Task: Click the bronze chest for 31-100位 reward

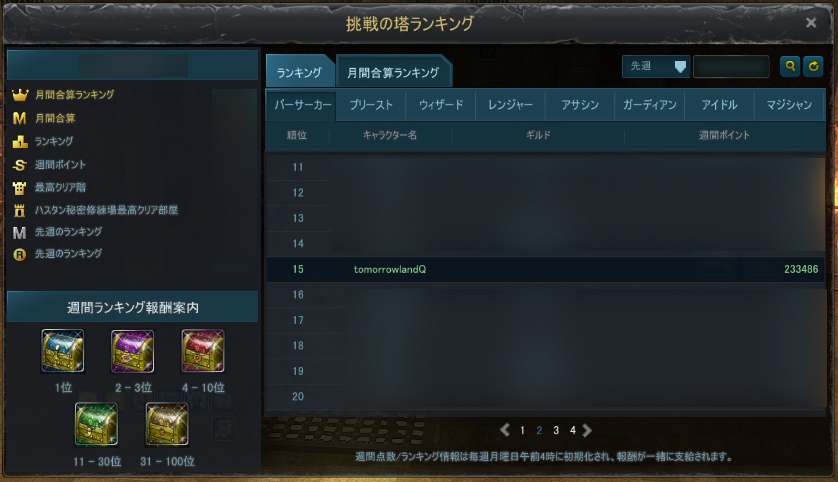Action: click(x=167, y=424)
